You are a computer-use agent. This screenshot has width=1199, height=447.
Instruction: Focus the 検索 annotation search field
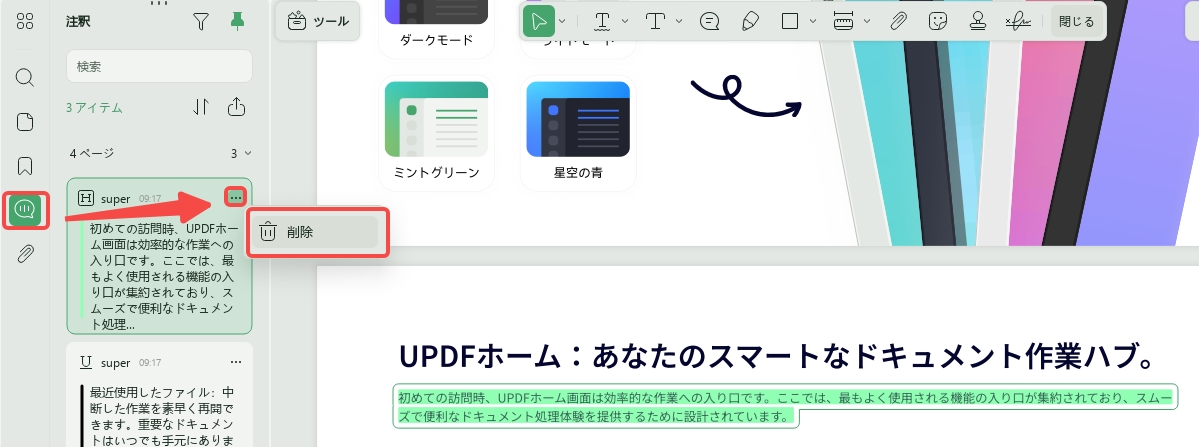pyautogui.click(x=159, y=66)
